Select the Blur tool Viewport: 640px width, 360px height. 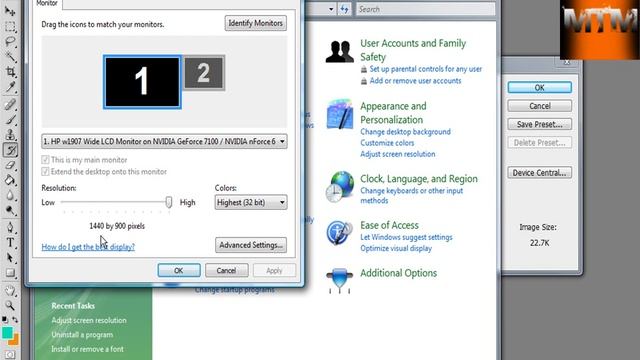[x=10, y=195]
